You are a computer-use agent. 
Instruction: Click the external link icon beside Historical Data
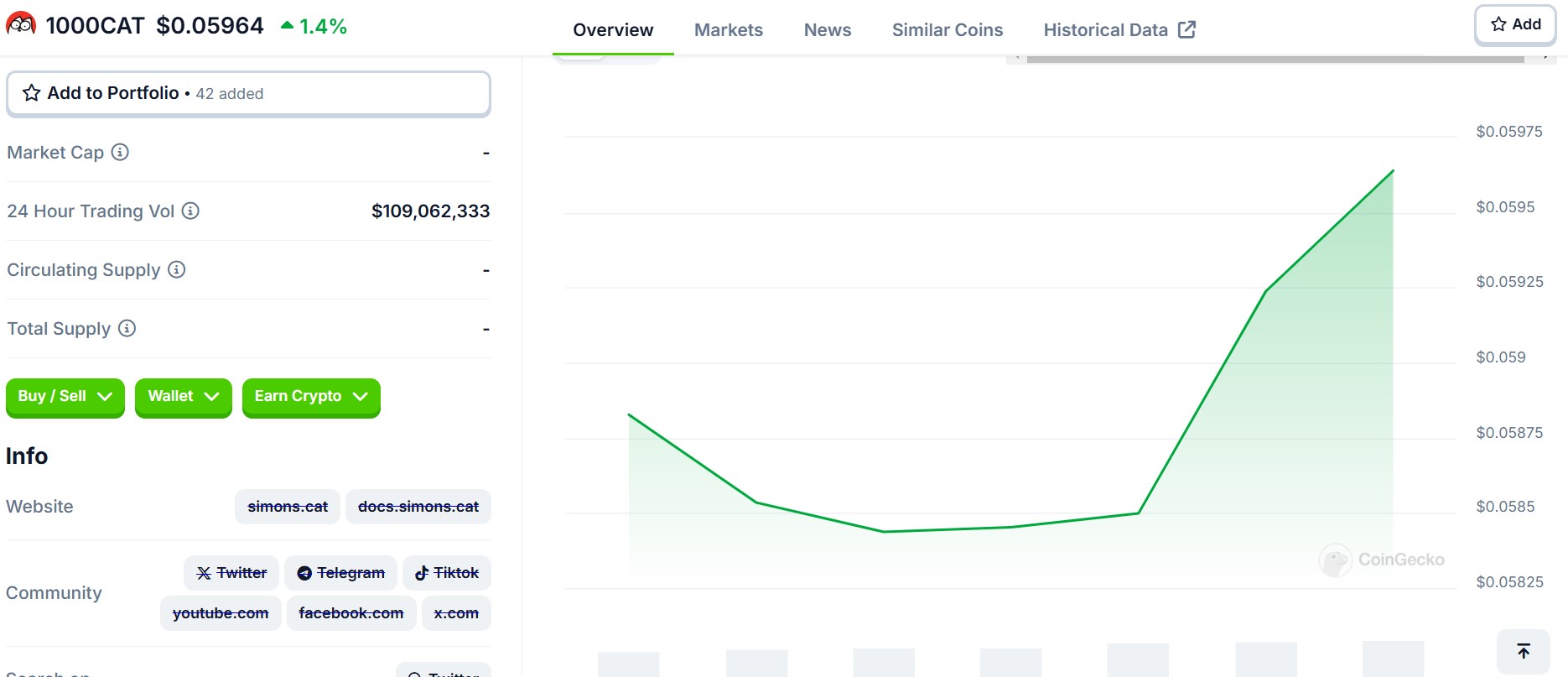(x=1186, y=29)
